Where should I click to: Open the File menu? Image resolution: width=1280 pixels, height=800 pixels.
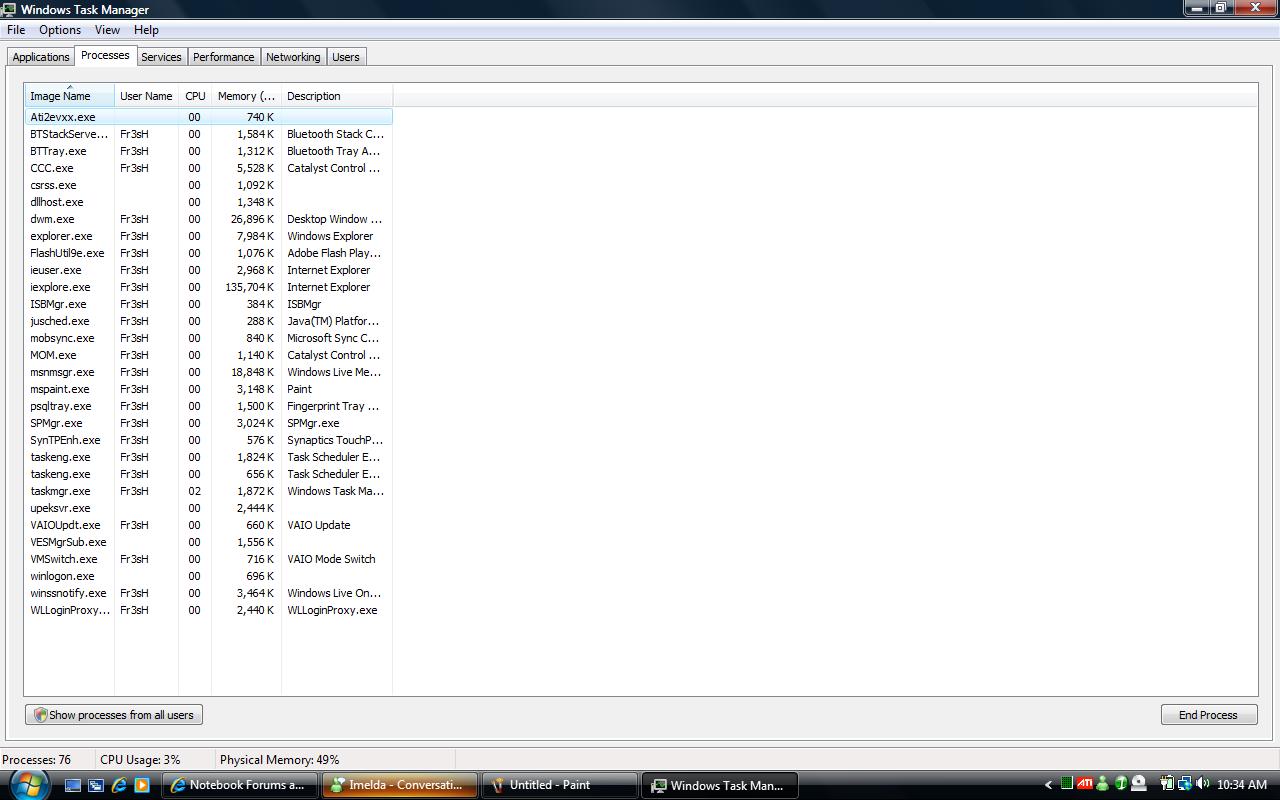(16, 30)
